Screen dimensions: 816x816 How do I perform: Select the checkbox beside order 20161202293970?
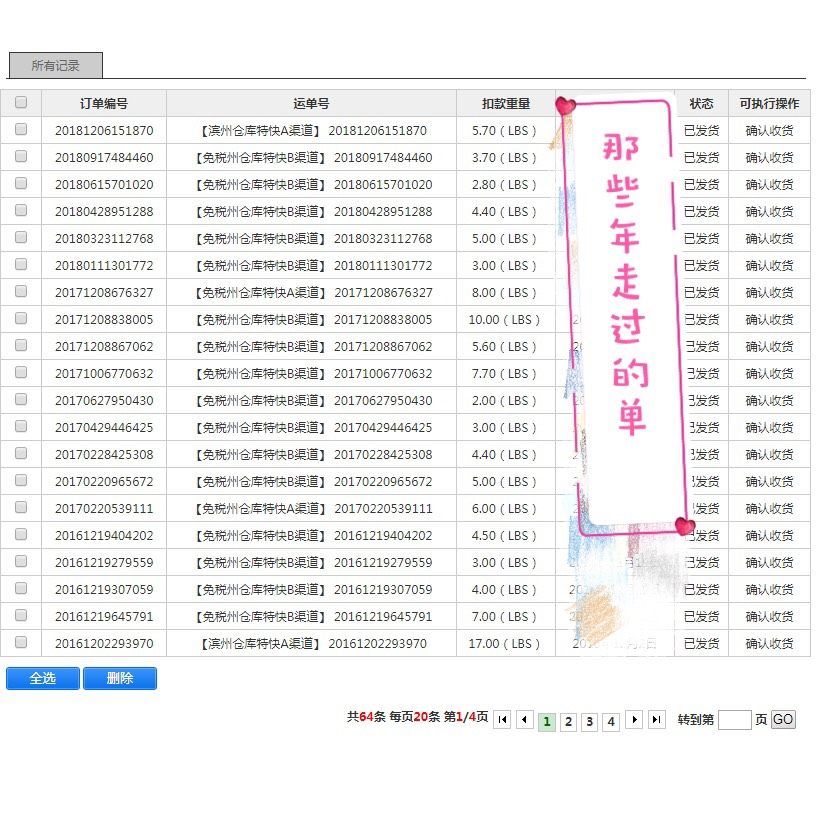[21, 644]
